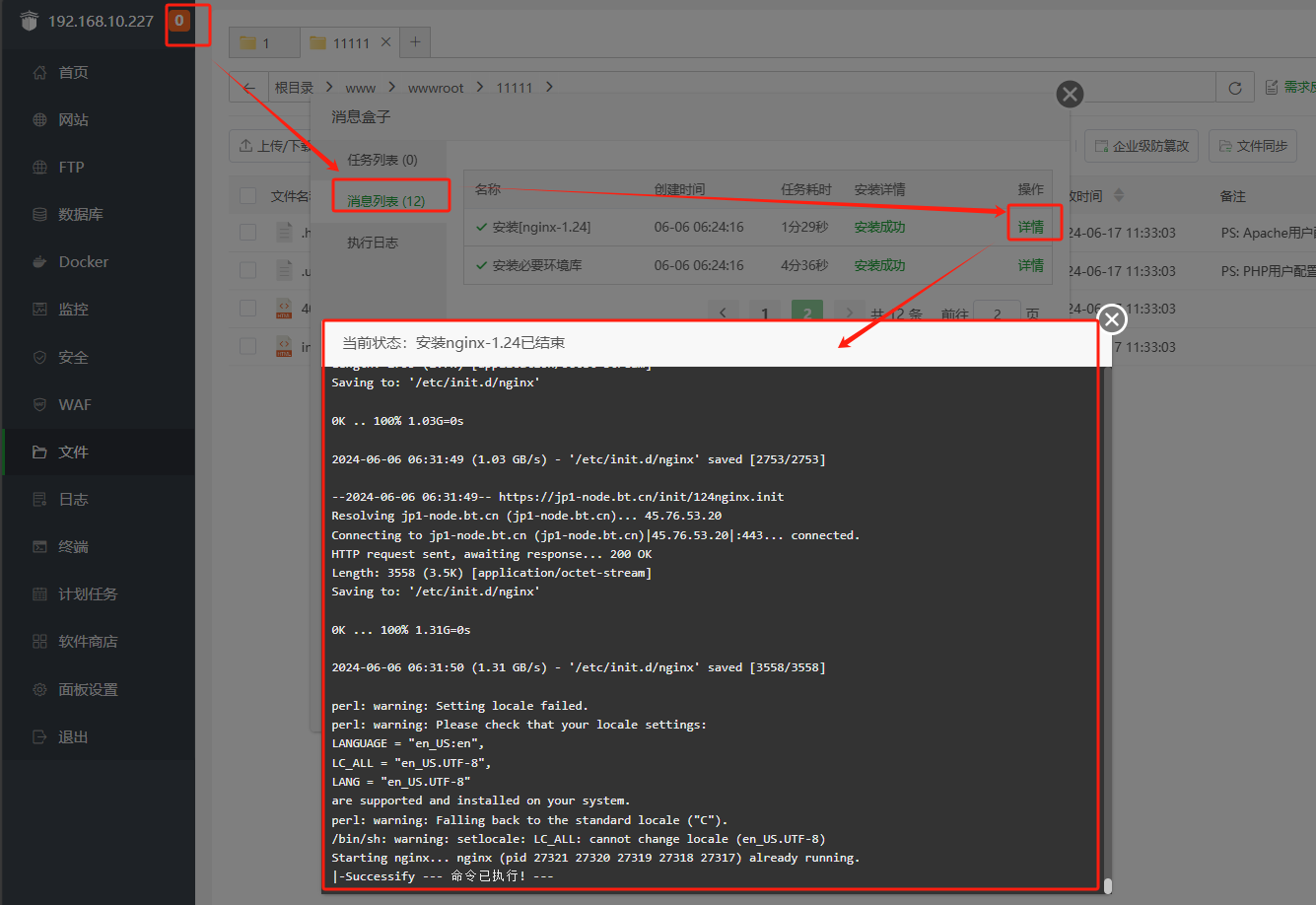This screenshot has height=905, width=1316.
Task: Click the 安装[nginx-1.24] message name
Action: (x=541, y=227)
